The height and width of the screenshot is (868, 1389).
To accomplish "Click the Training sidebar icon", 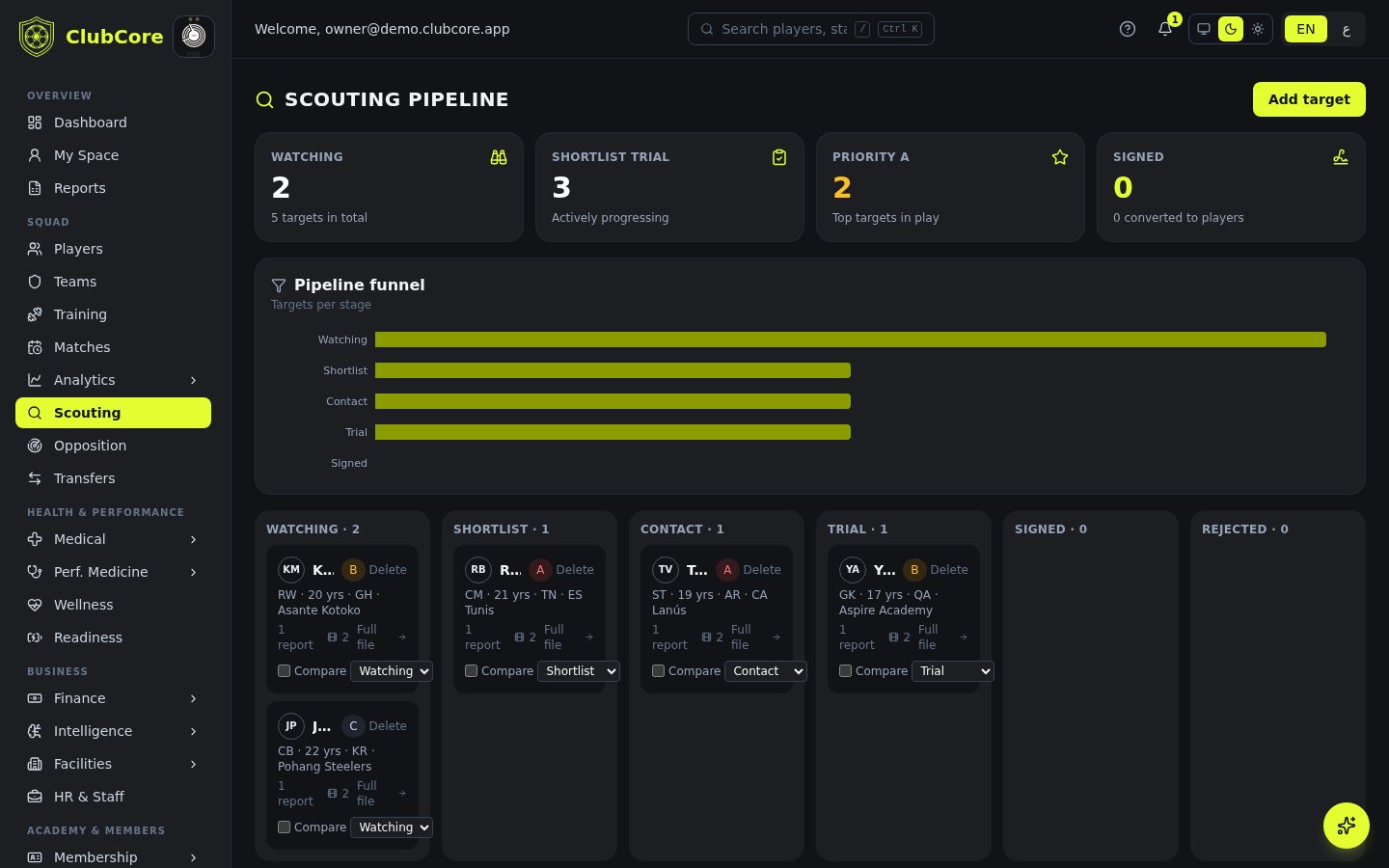I will [x=35, y=314].
